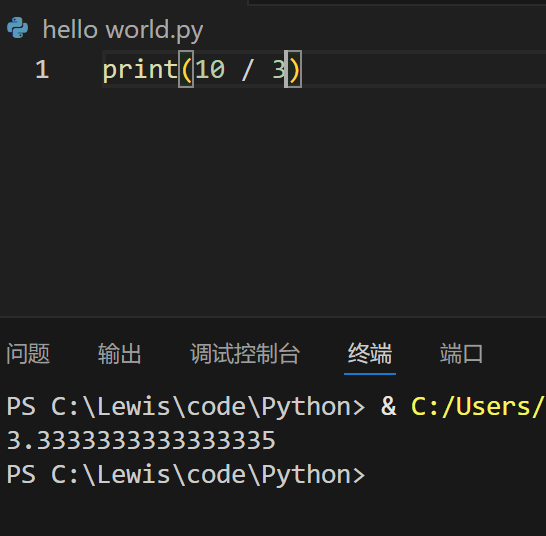
Task: Open the 输出 panel tab
Action: (x=119, y=354)
